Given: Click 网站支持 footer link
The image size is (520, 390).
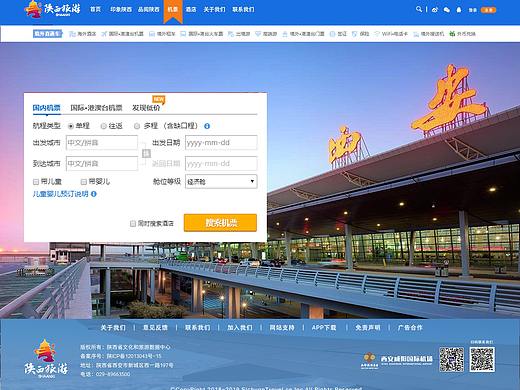Looking at the screenshot, I should (x=282, y=328).
